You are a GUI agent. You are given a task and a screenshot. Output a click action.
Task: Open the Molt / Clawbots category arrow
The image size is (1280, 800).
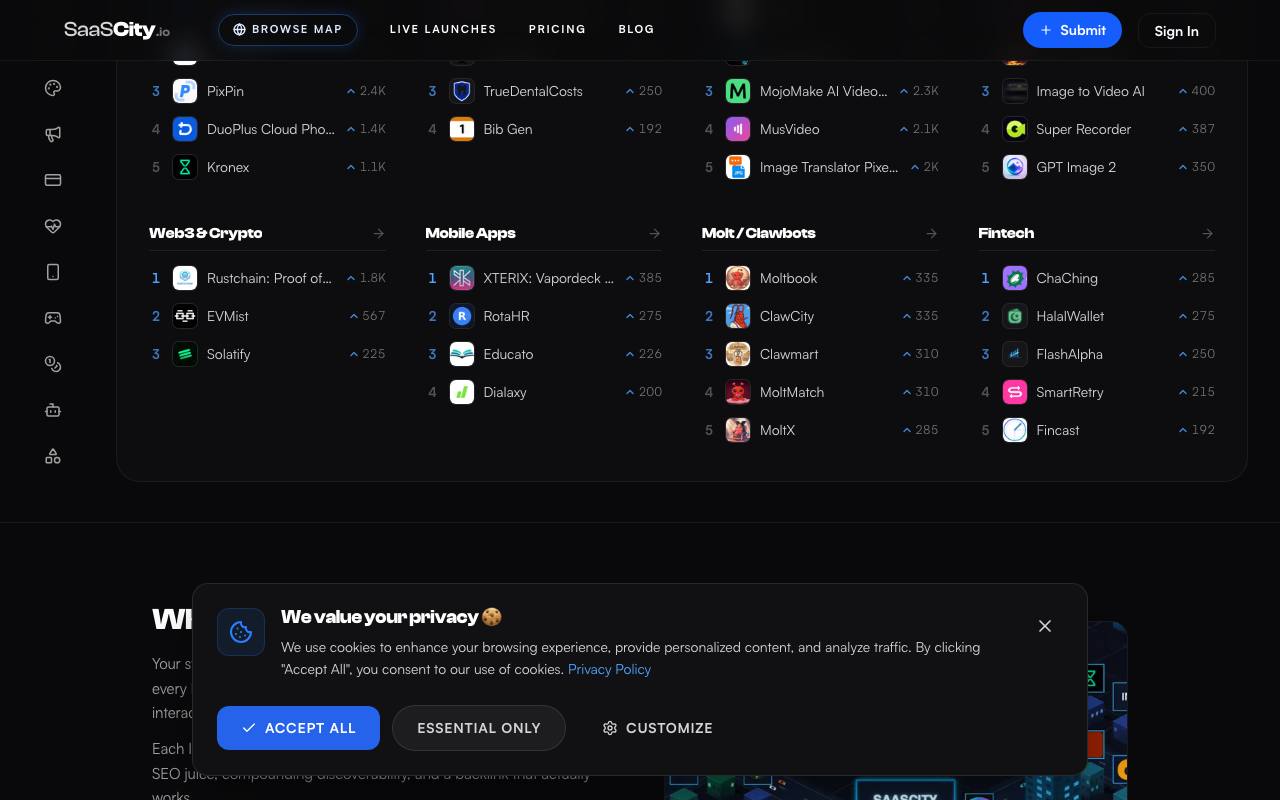931,233
